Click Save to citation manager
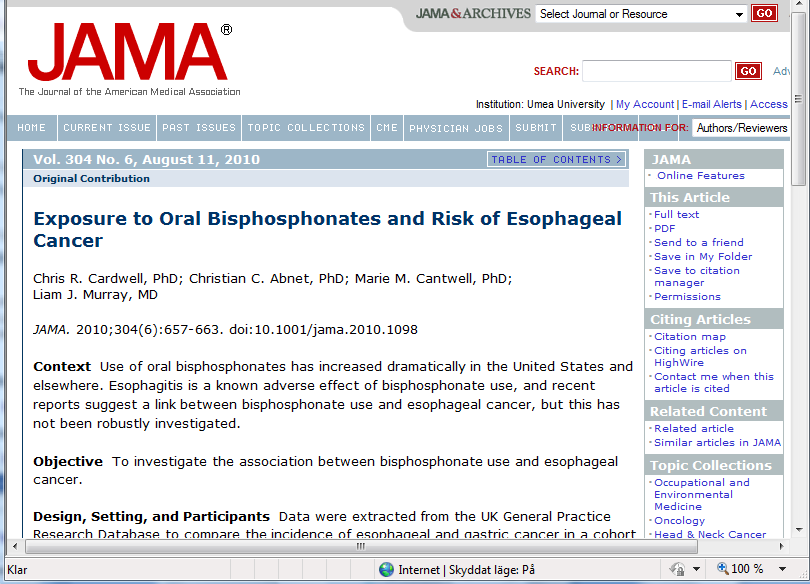The image size is (810, 584). click(696, 276)
